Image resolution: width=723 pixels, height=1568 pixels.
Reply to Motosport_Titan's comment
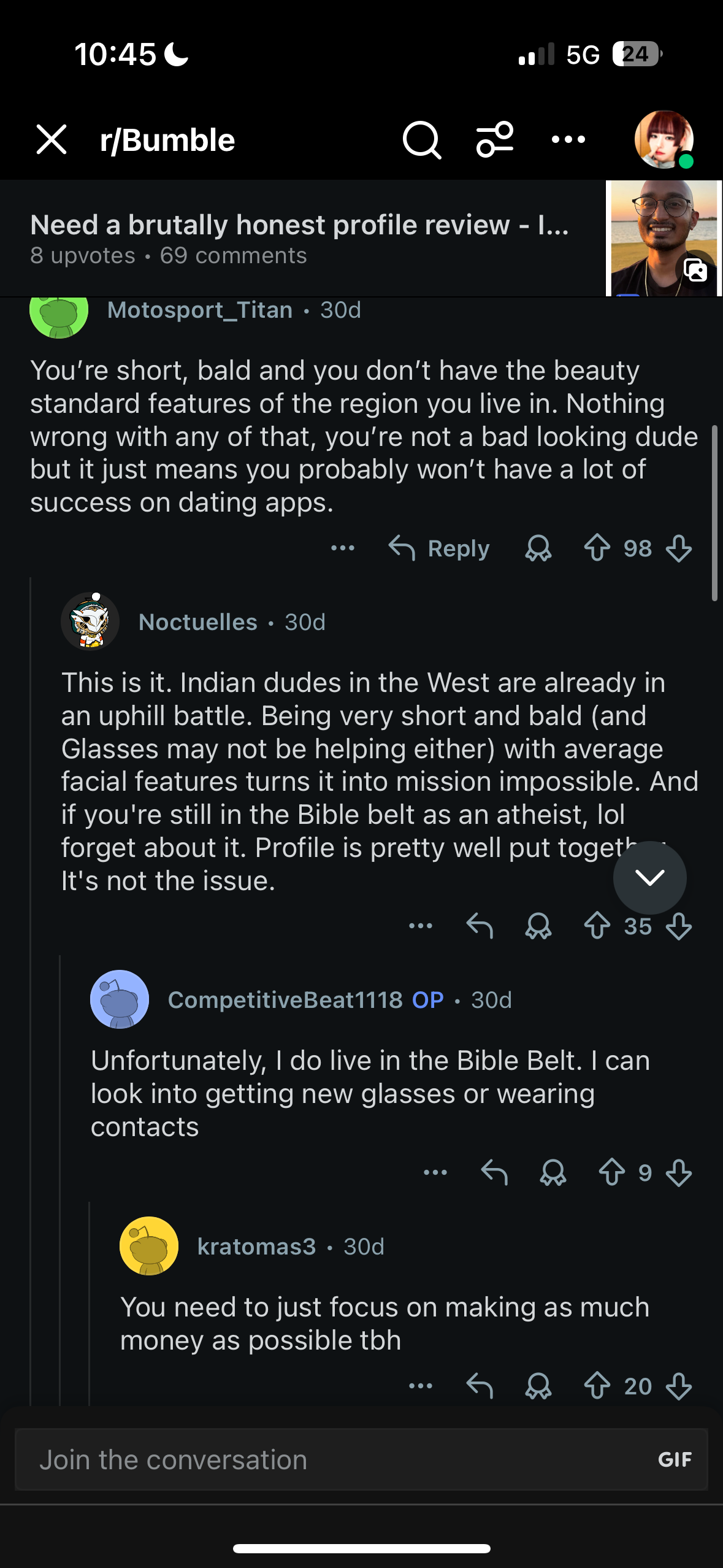440,548
